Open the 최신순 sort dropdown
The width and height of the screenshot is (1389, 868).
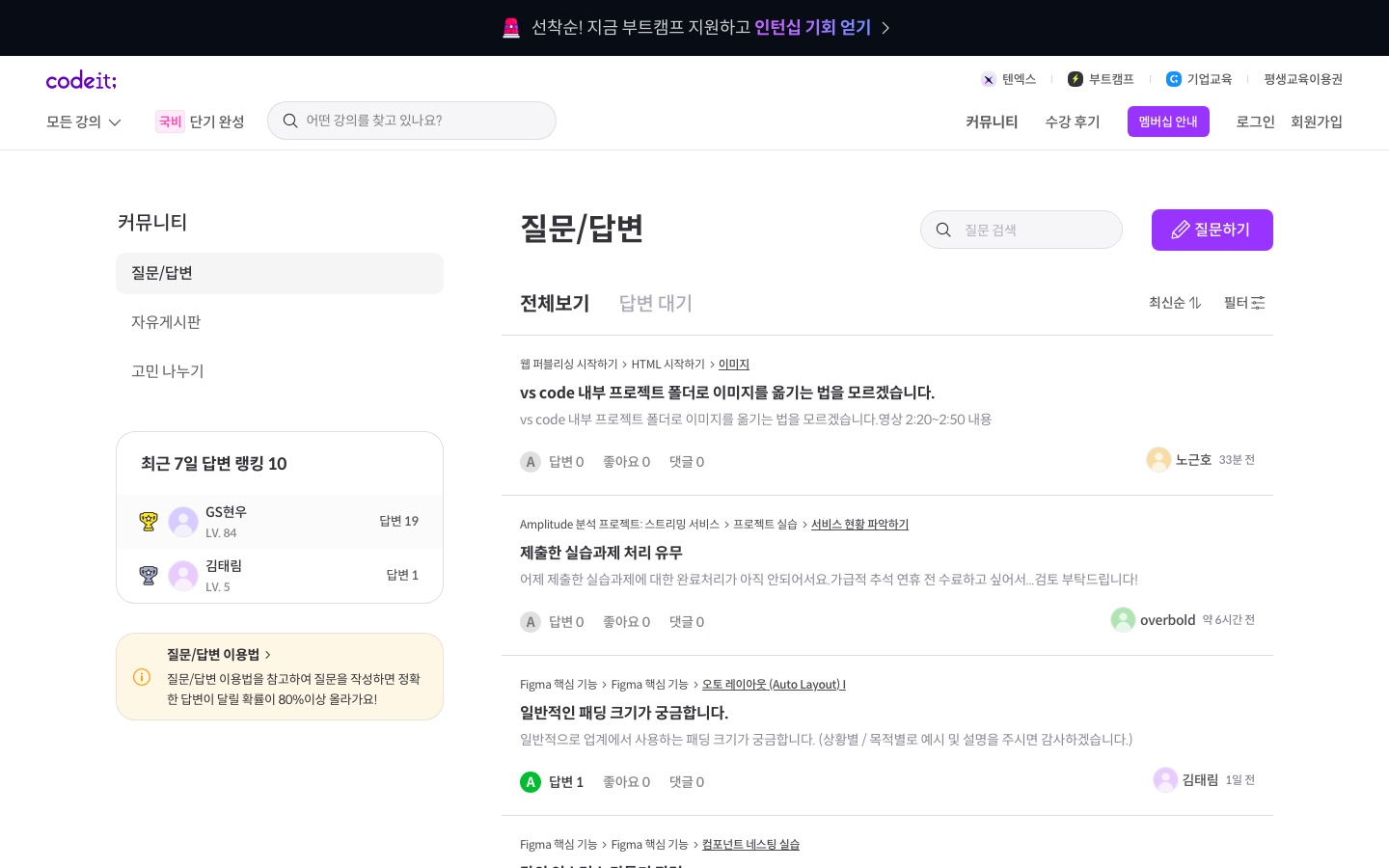pyautogui.click(x=1175, y=303)
